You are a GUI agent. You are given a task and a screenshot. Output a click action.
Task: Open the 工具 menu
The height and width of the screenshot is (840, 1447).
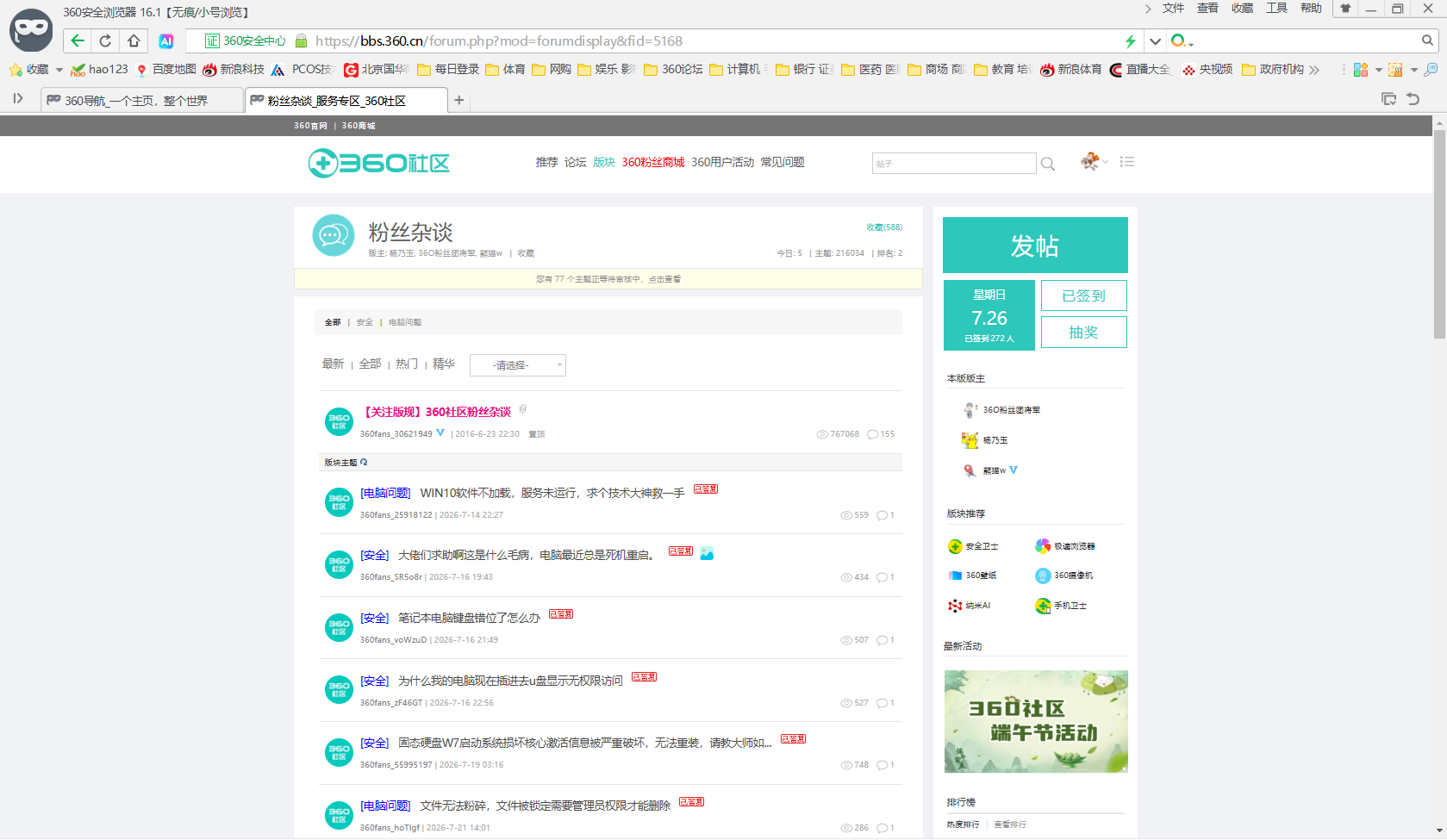[1276, 9]
